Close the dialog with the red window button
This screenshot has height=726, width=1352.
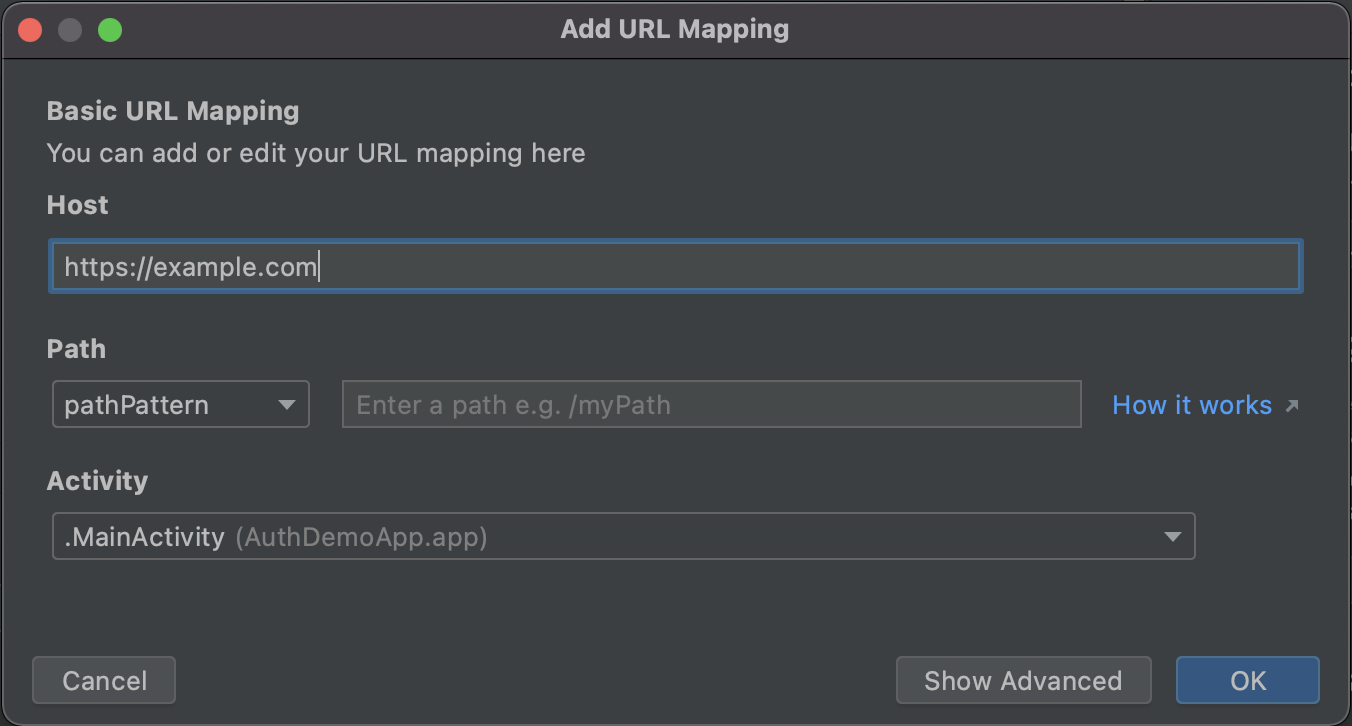pyautogui.click(x=30, y=30)
